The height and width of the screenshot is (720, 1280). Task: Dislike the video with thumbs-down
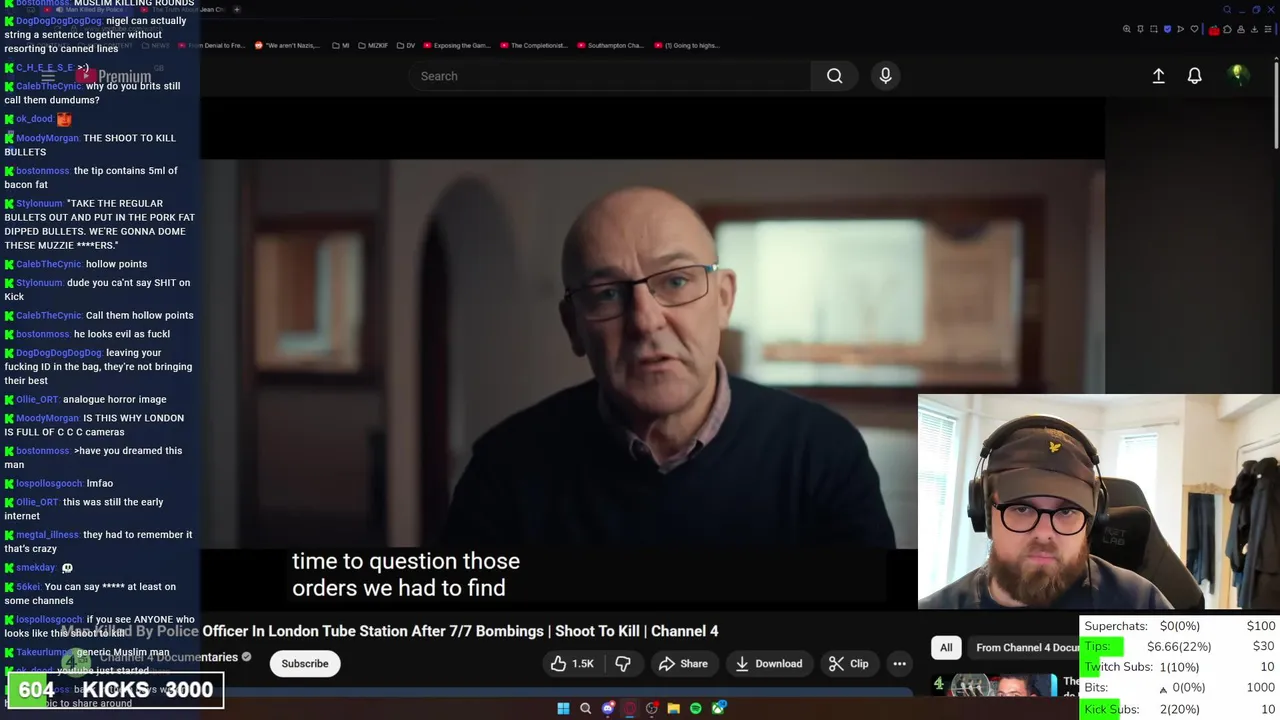coord(623,664)
